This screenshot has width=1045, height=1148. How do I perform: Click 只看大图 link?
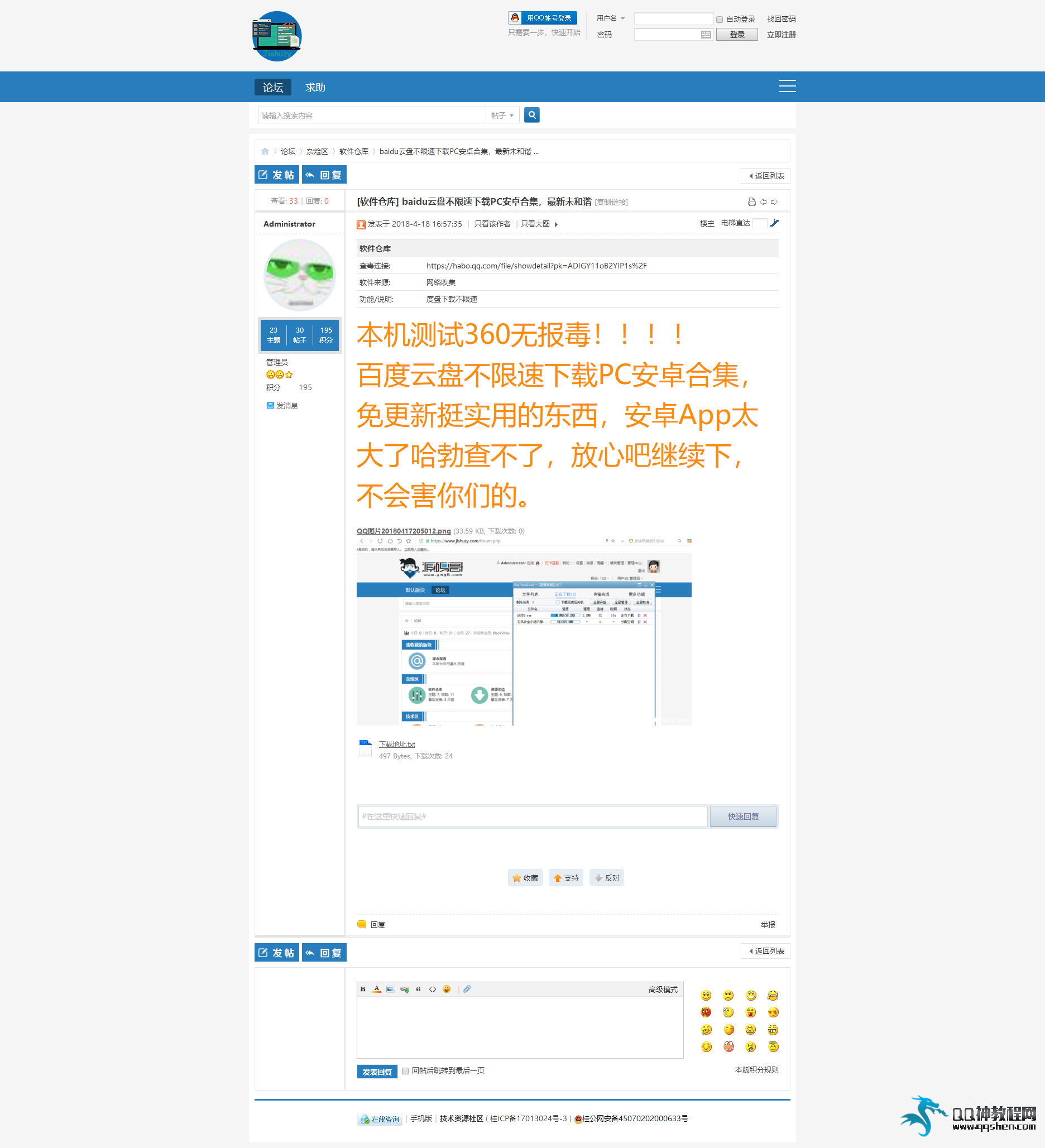pyautogui.click(x=535, y=224)
